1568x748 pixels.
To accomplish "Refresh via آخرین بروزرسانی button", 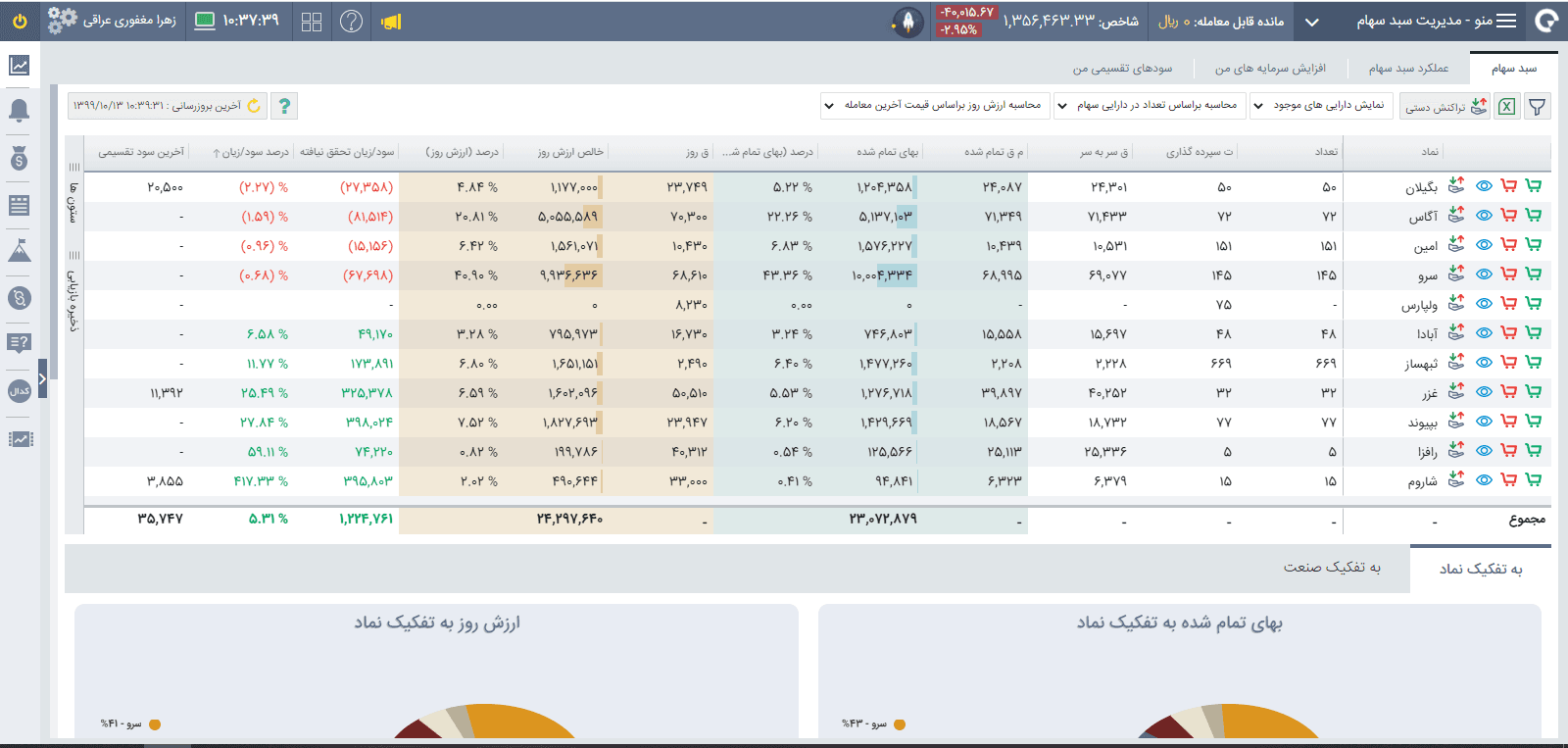I will pos(166,106).
